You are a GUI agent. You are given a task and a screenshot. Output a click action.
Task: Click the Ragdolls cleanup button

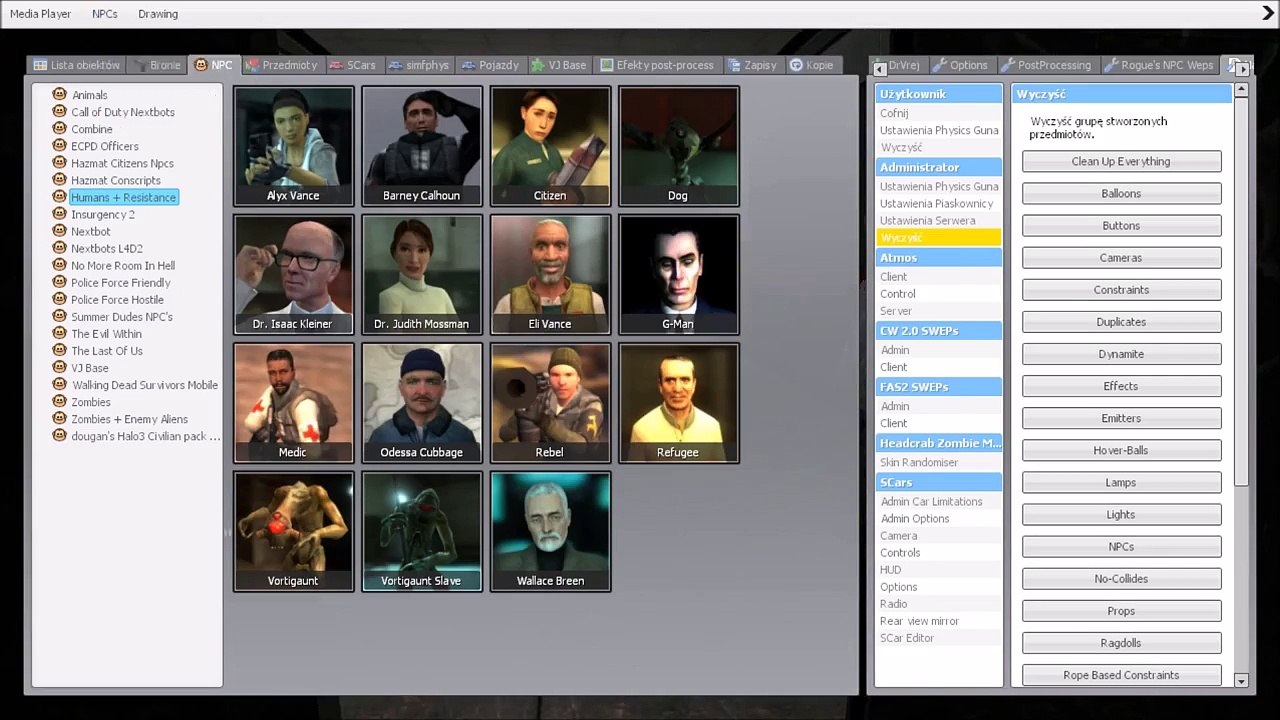(x=1121, y=643)
